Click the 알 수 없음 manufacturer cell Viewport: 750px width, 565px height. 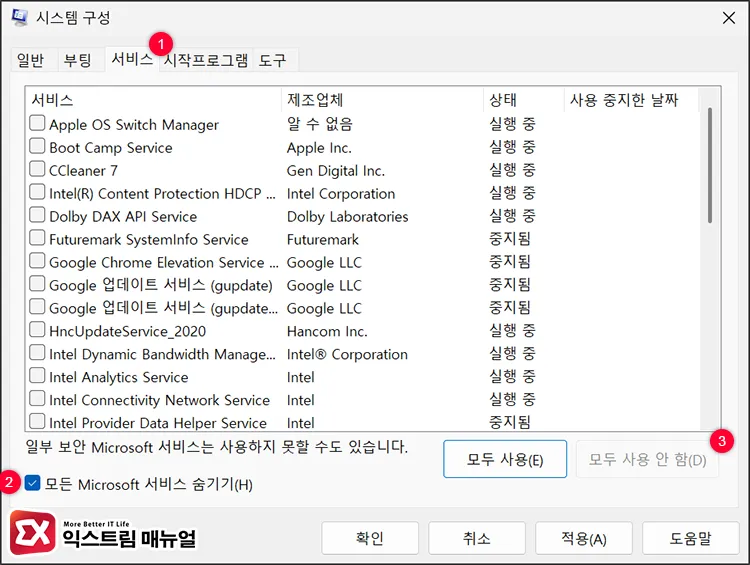(x=320, y=124)
